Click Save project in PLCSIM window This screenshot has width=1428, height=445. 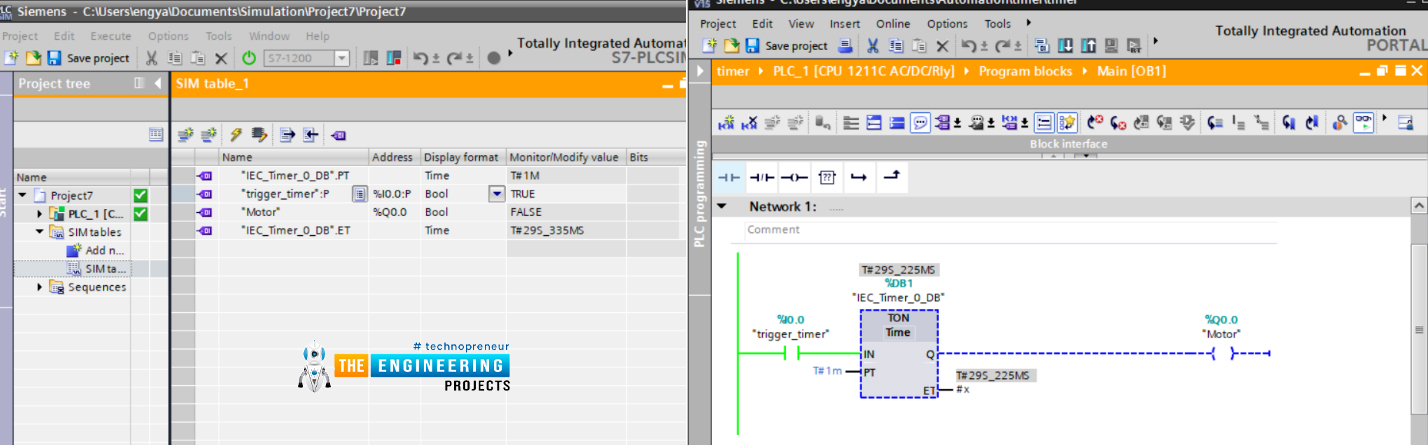point(88,58)
